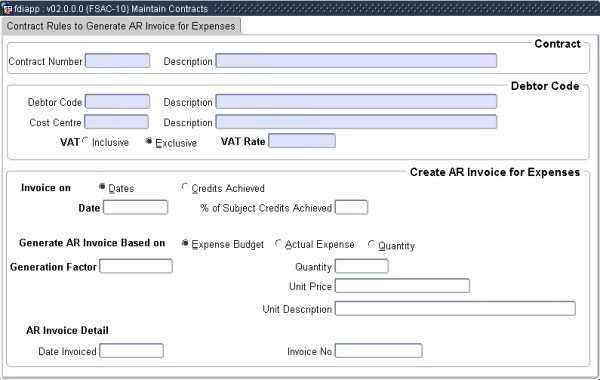
Task: Click the Quantity input box
Action: tap(362, 266)
